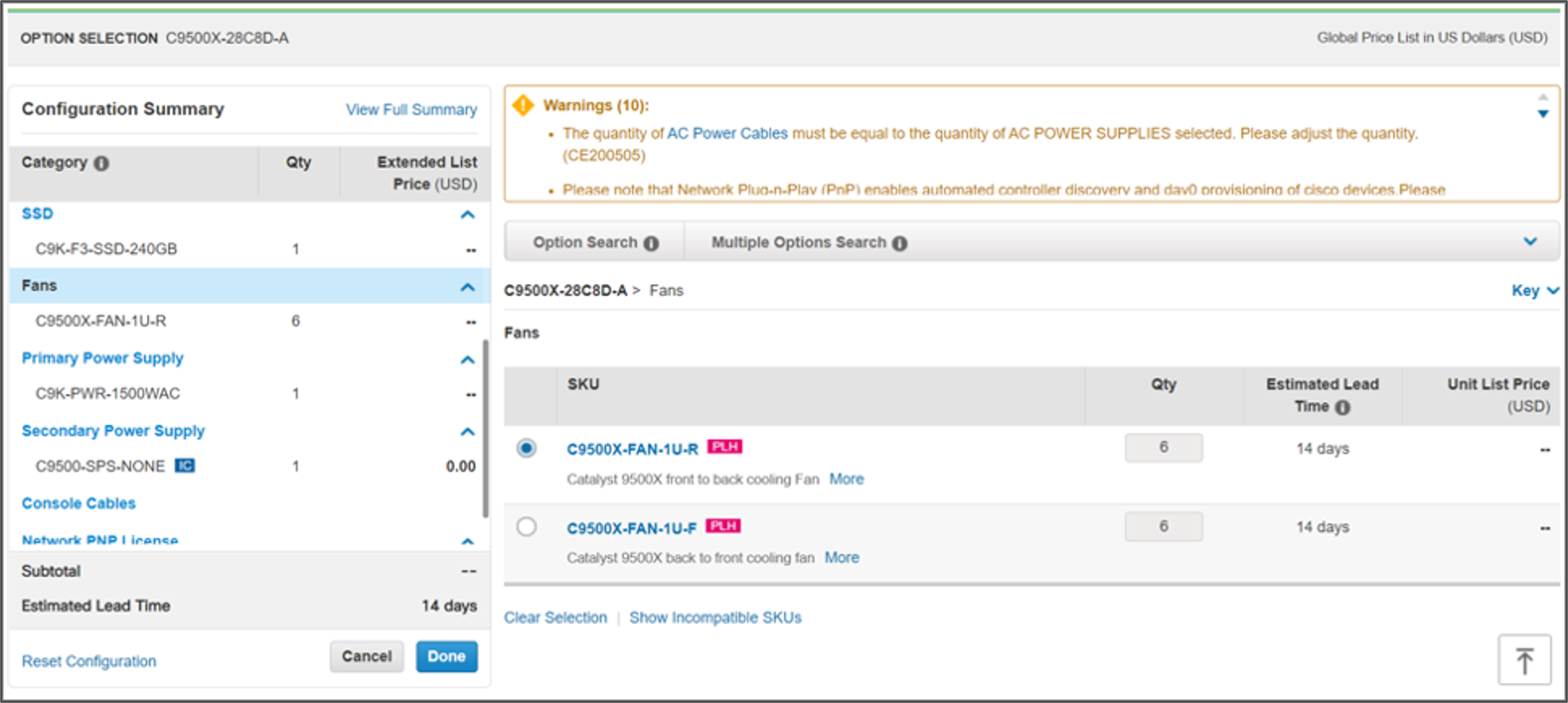Click C9K-PWR-1500WAC summary item
The image size is (1568, 703).
[x=108, y=393]
